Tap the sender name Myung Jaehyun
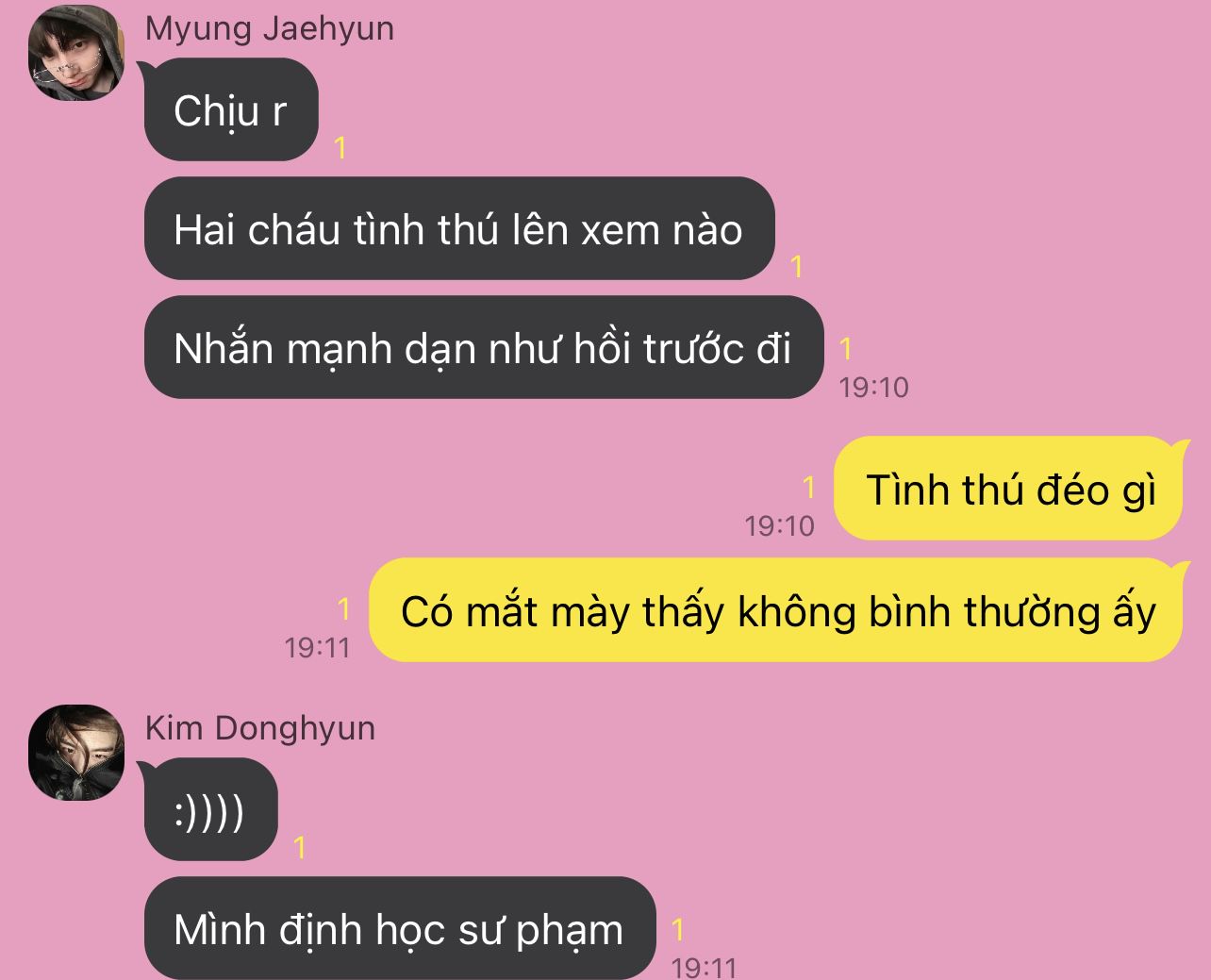 270,28
